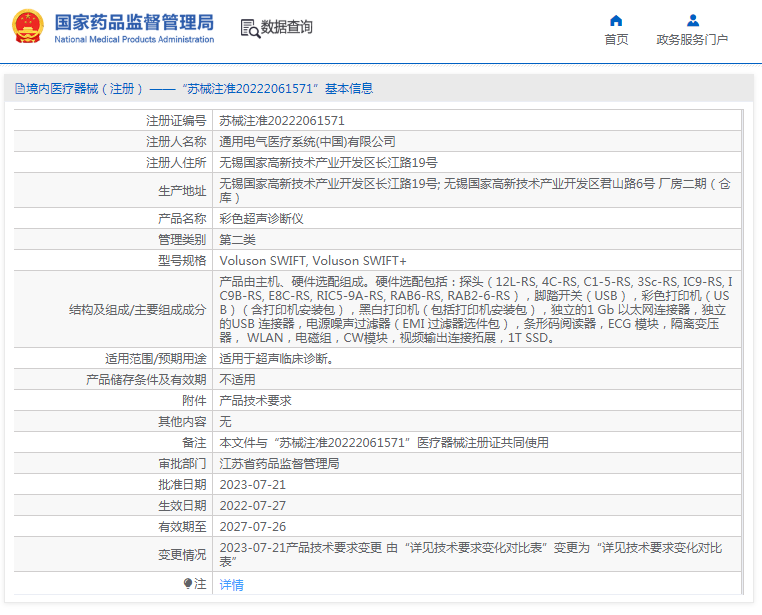Click the 结构及组成/主要组成成分 label
762x615 pixels.
click(138, 309)
